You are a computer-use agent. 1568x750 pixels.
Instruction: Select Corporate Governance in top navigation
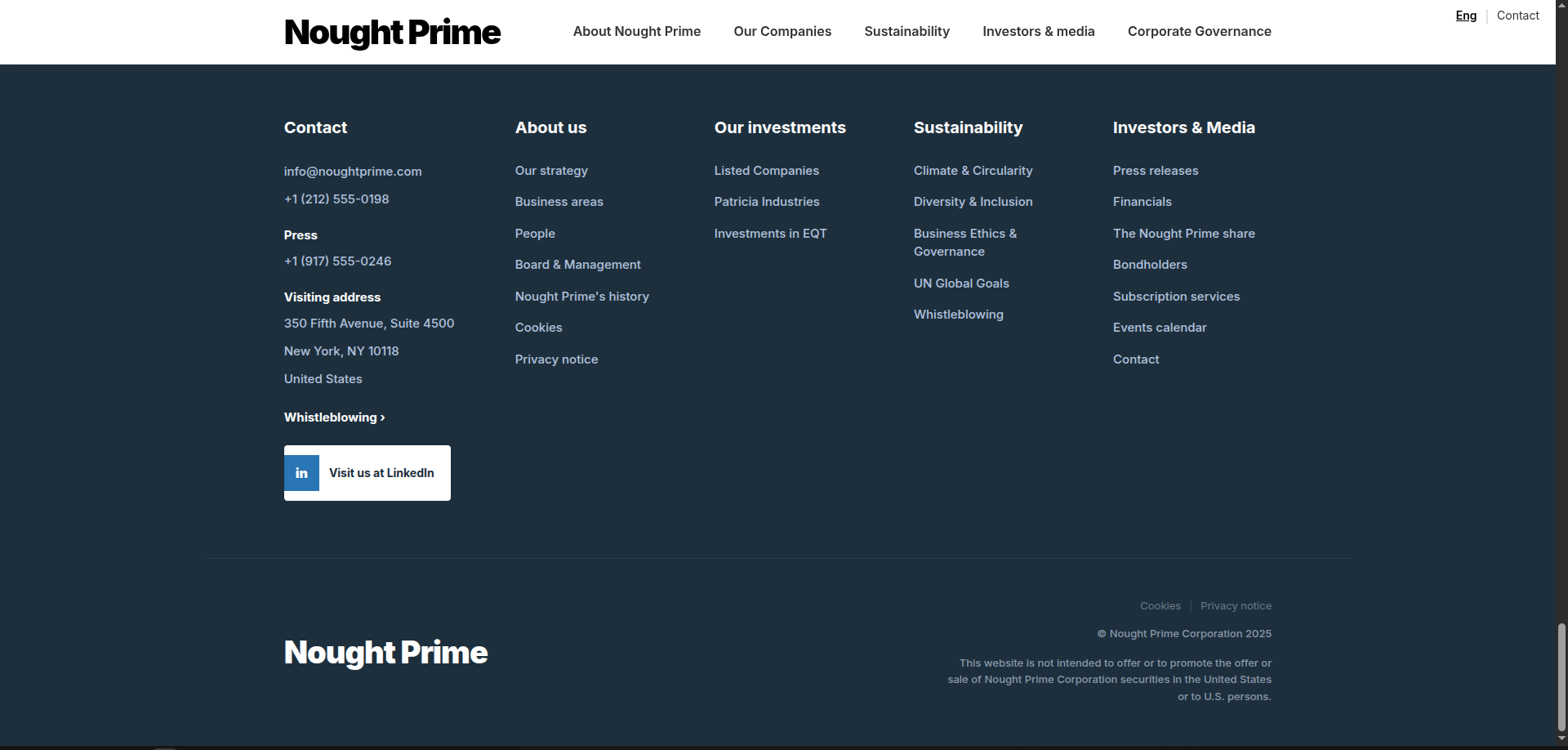click(1199, 32)
